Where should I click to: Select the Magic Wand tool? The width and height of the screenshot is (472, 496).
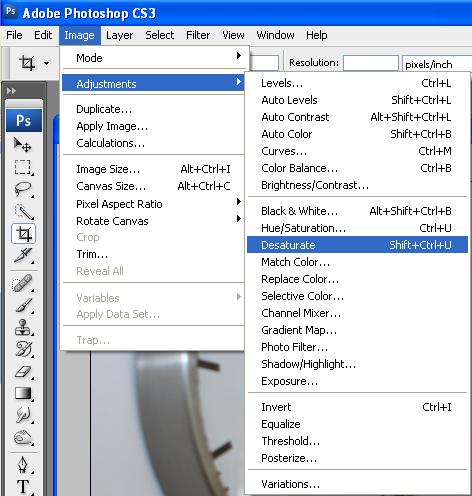coord(23,211)
